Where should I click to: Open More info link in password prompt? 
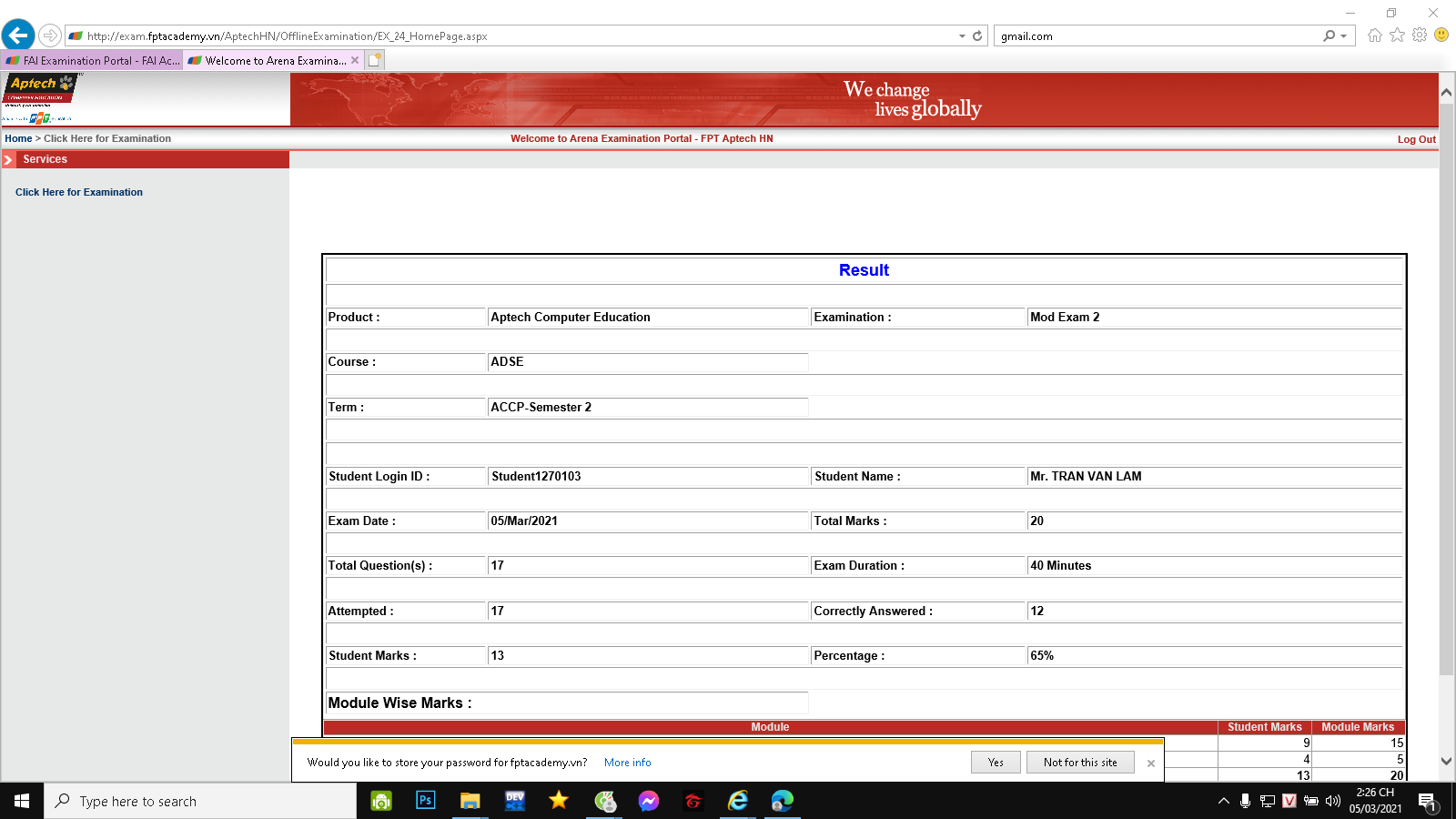(x=628, y=763)
